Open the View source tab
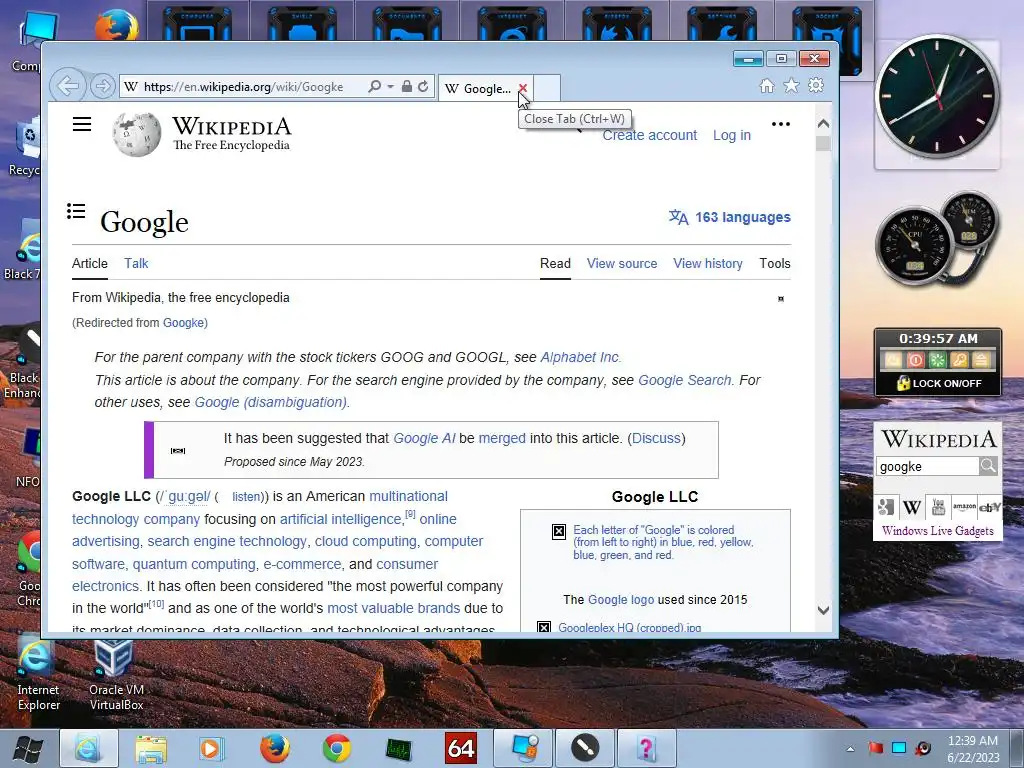The image size is (1024, 768). 622,263
